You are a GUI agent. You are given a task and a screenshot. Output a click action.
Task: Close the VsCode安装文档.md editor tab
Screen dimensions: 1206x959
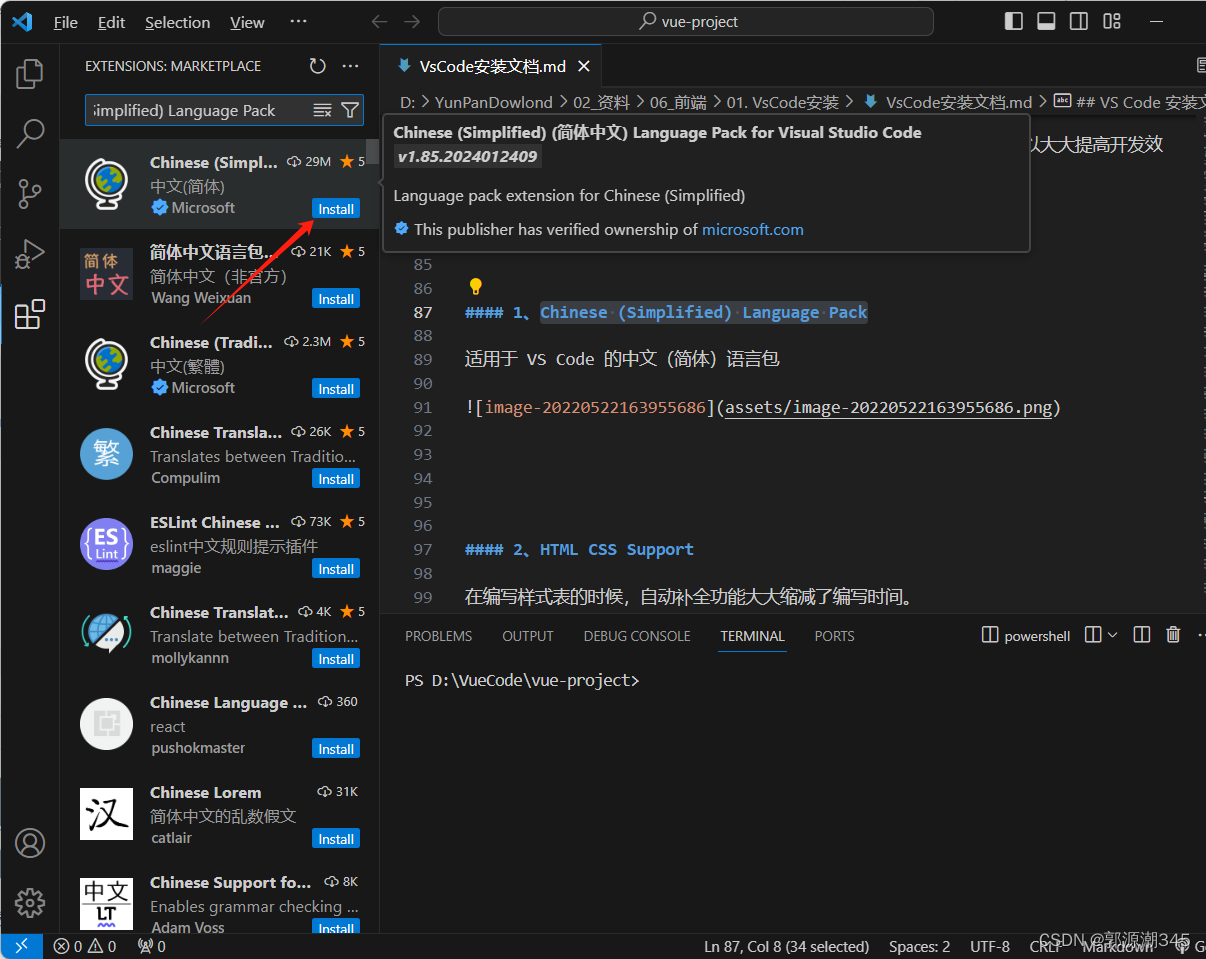click(584, 66)
